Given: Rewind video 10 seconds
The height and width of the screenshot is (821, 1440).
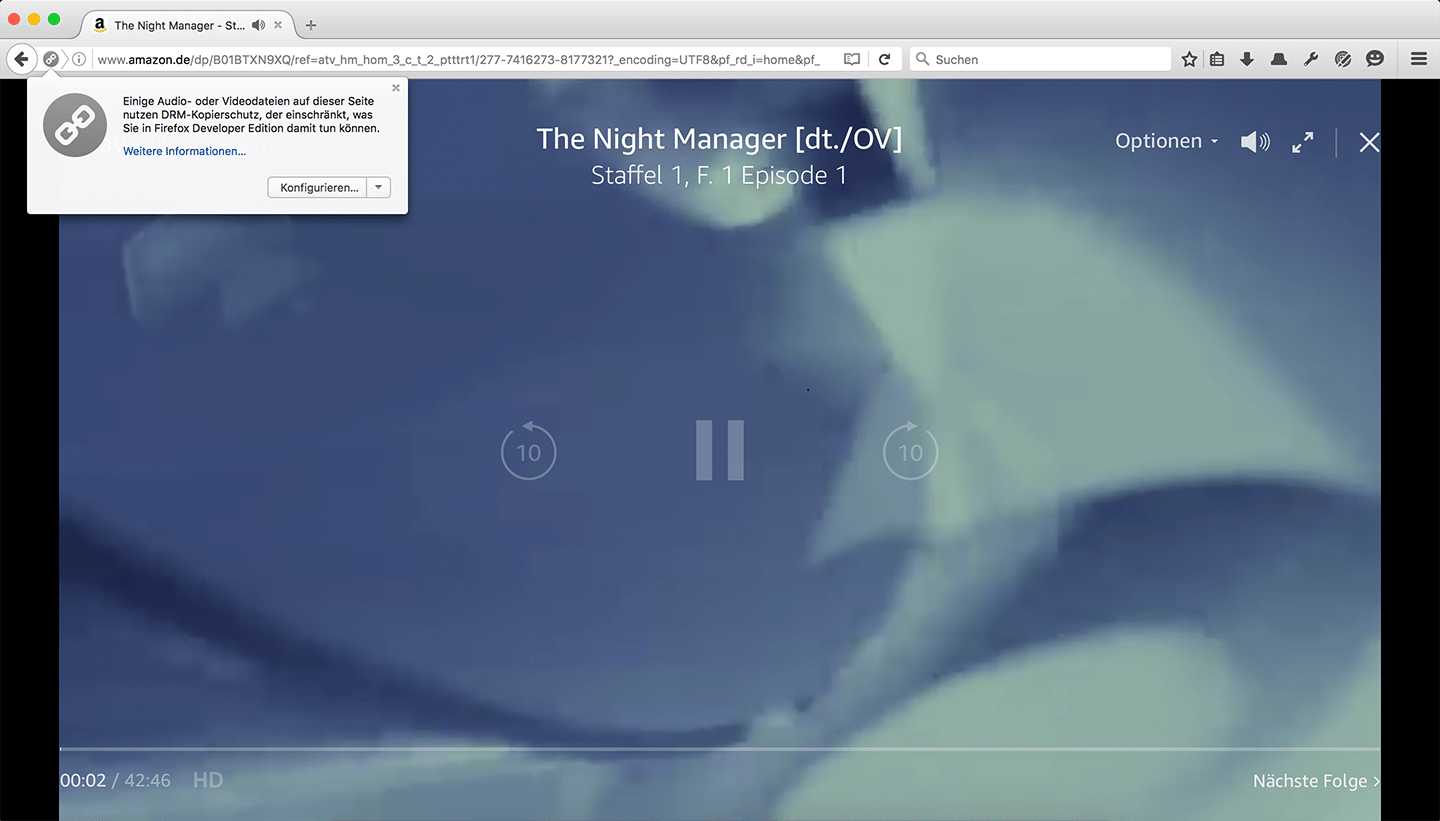Looking at the screenshot, I should click(x=528, y=451).
